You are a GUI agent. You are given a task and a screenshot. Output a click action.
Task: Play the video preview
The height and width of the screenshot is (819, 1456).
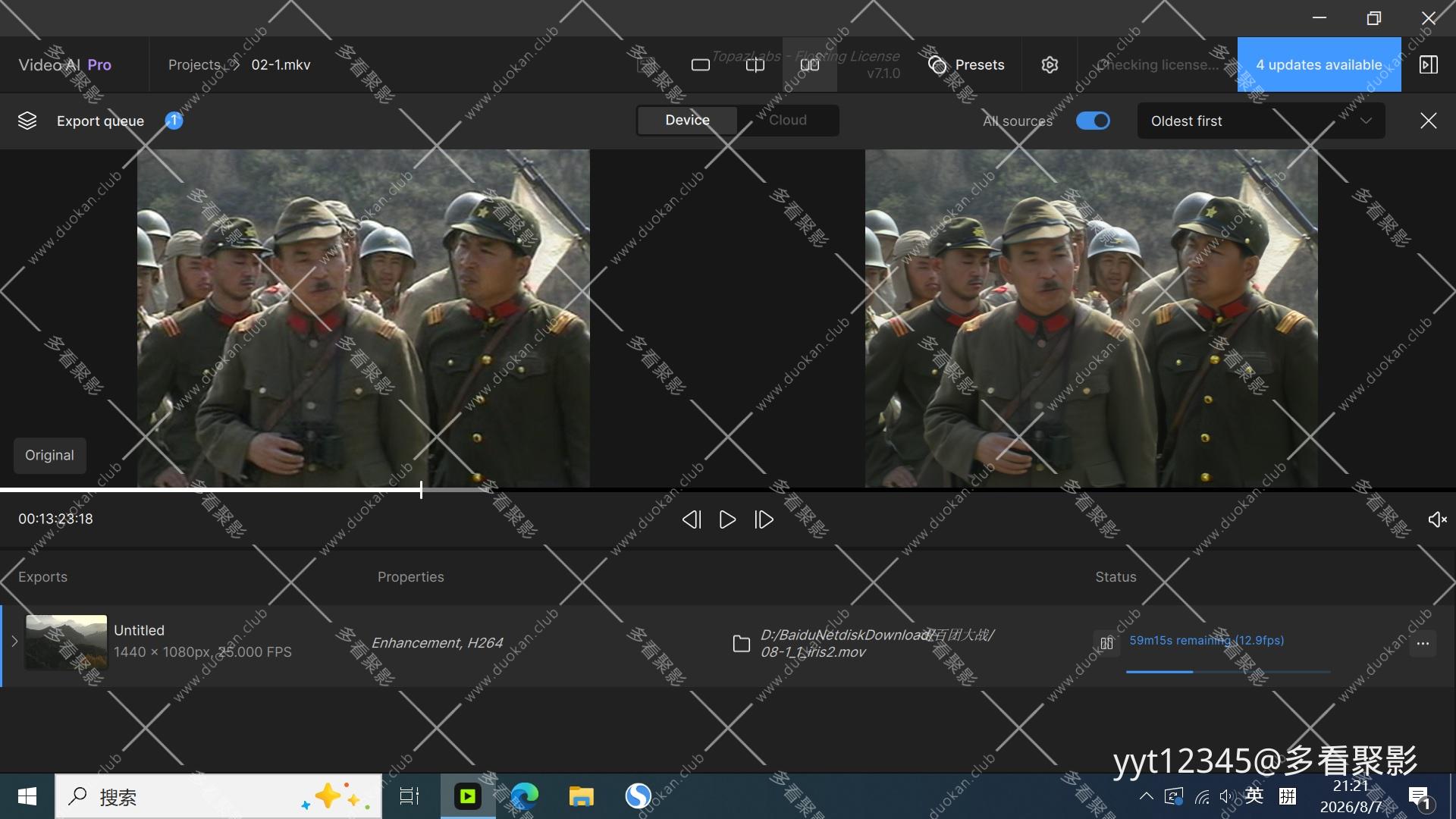(x=727, y=519)
